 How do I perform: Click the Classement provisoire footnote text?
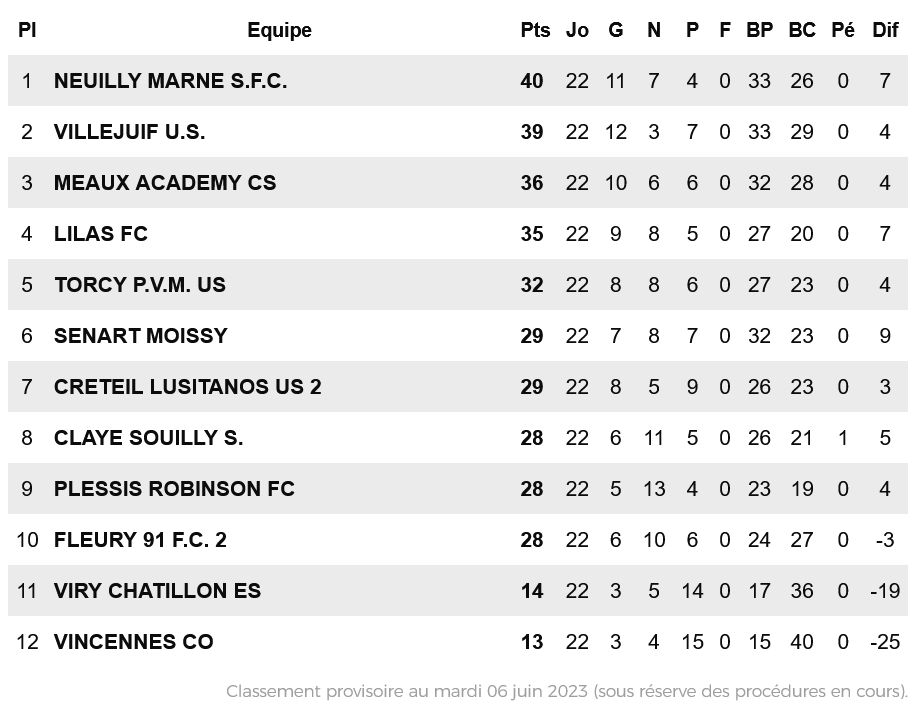[x=567, y=692]
